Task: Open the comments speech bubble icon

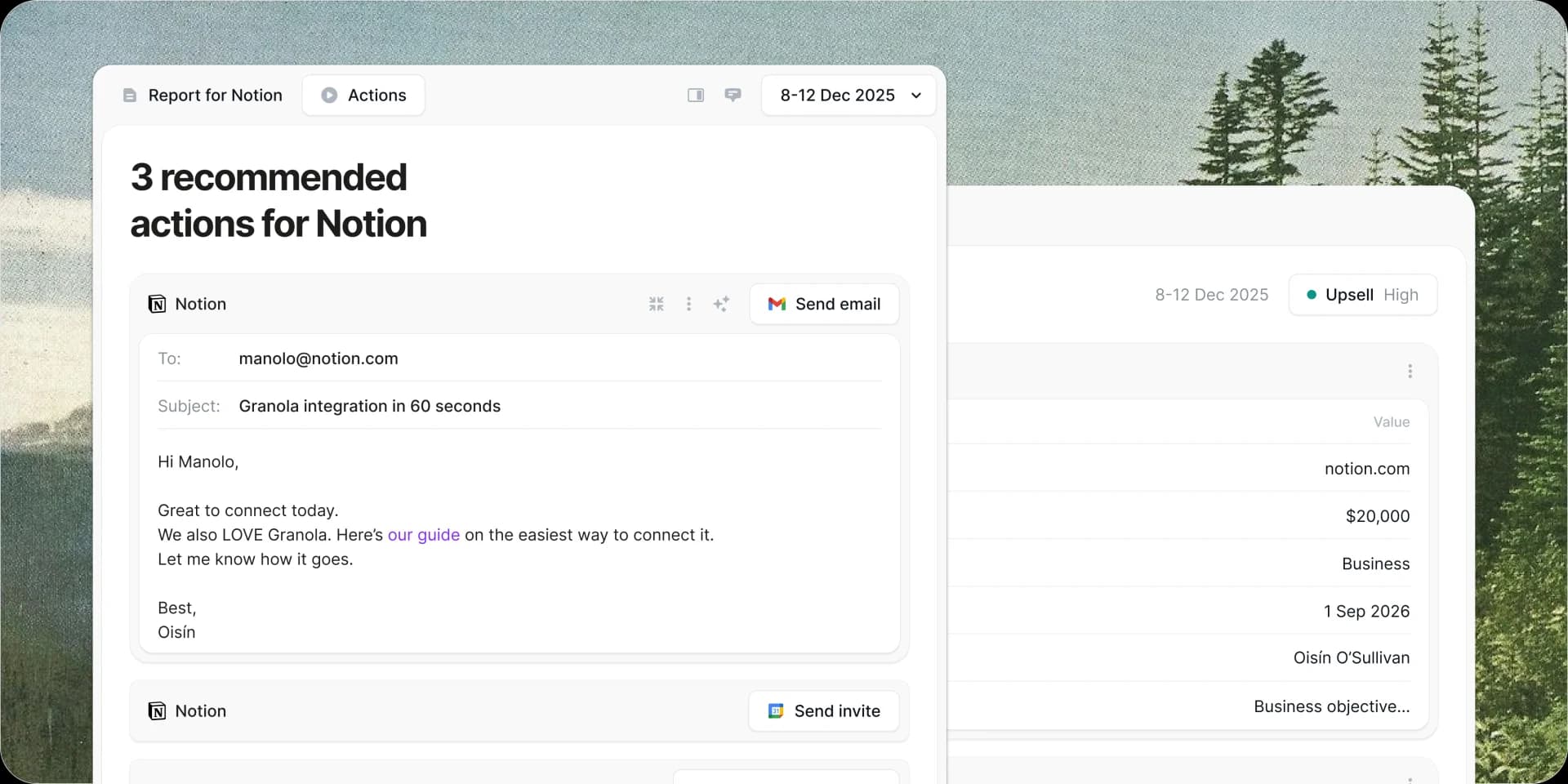Action: point(733,96)
